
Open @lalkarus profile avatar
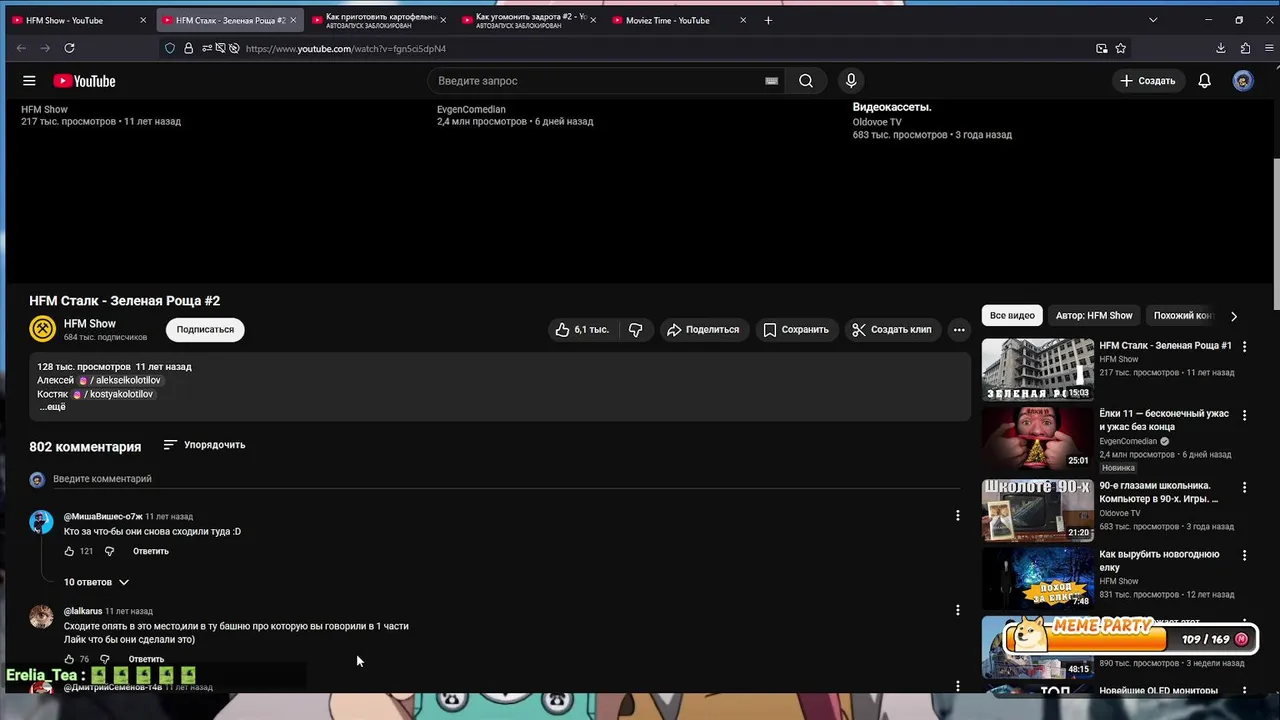pos(41,616)
